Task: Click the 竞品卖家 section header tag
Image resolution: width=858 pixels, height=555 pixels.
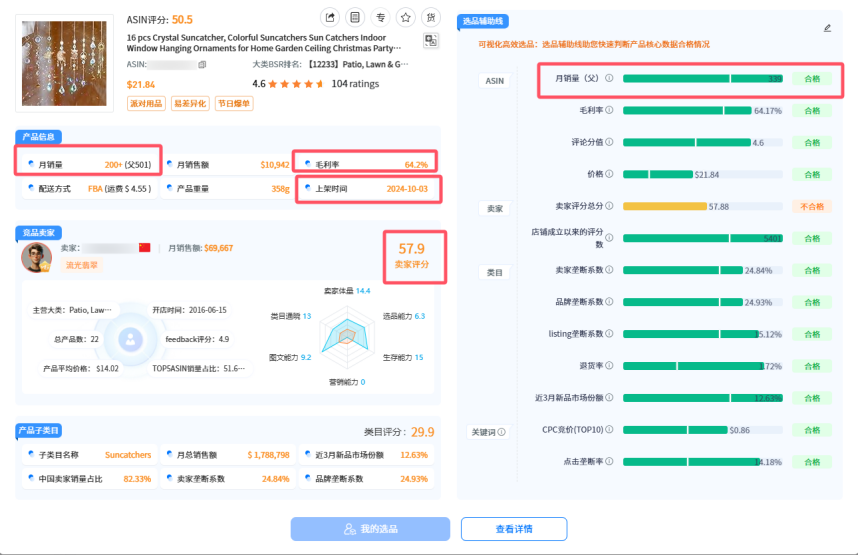Action: click(38, 233)
